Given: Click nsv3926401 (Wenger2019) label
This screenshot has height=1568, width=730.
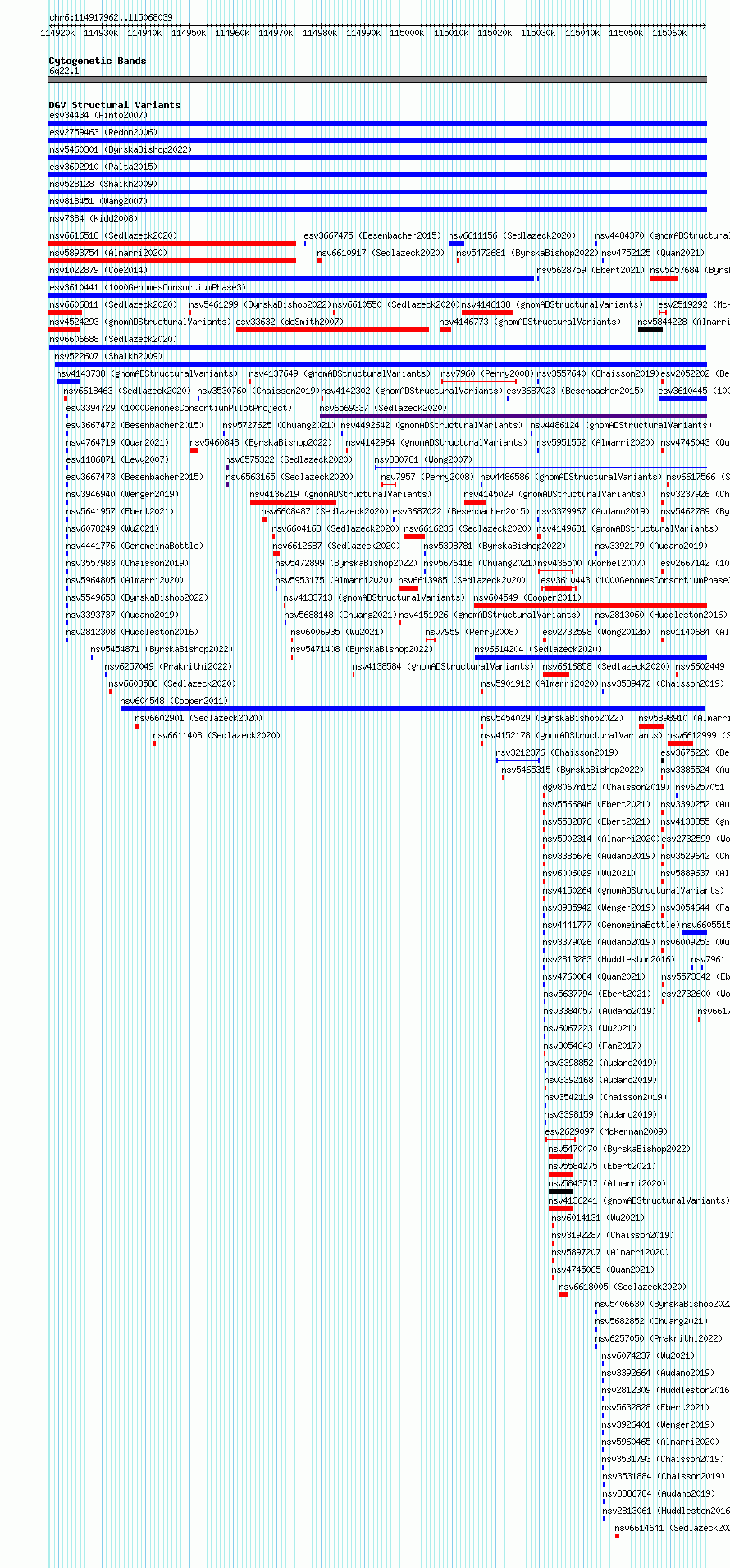Looking at the screenshot, I should click(658, 1425).
